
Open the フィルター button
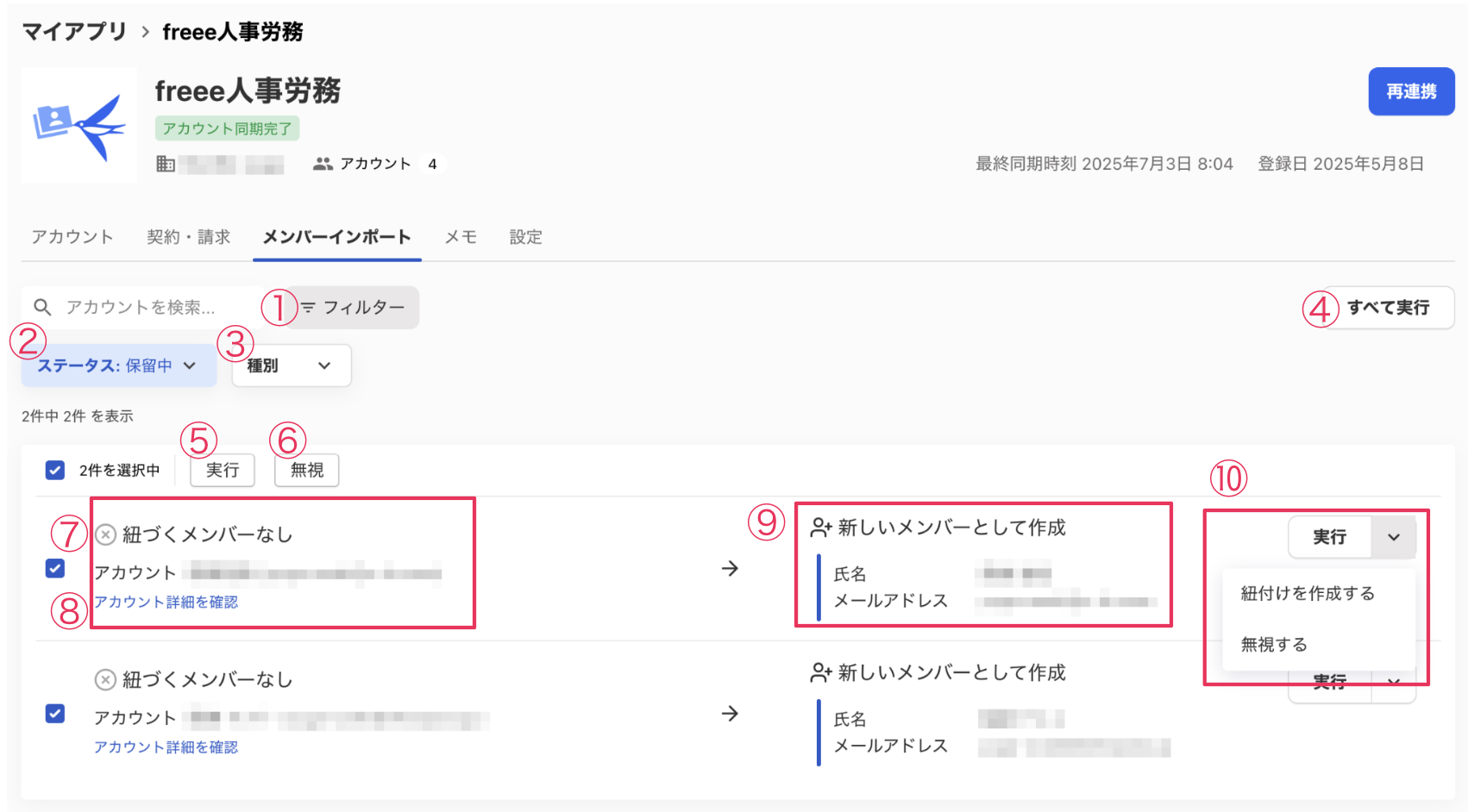point(353,307)
